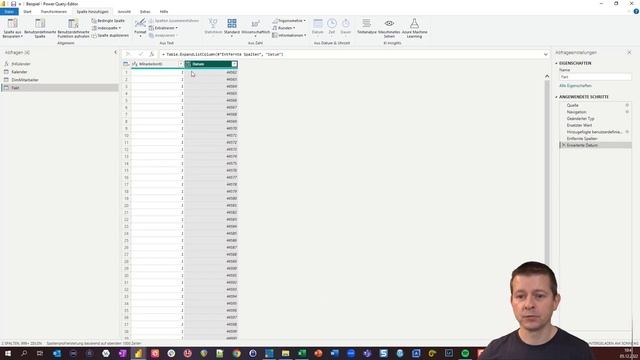Switch to the Extras tab
The height and width of the screenshot is (360, 640).
coord(145,12)
